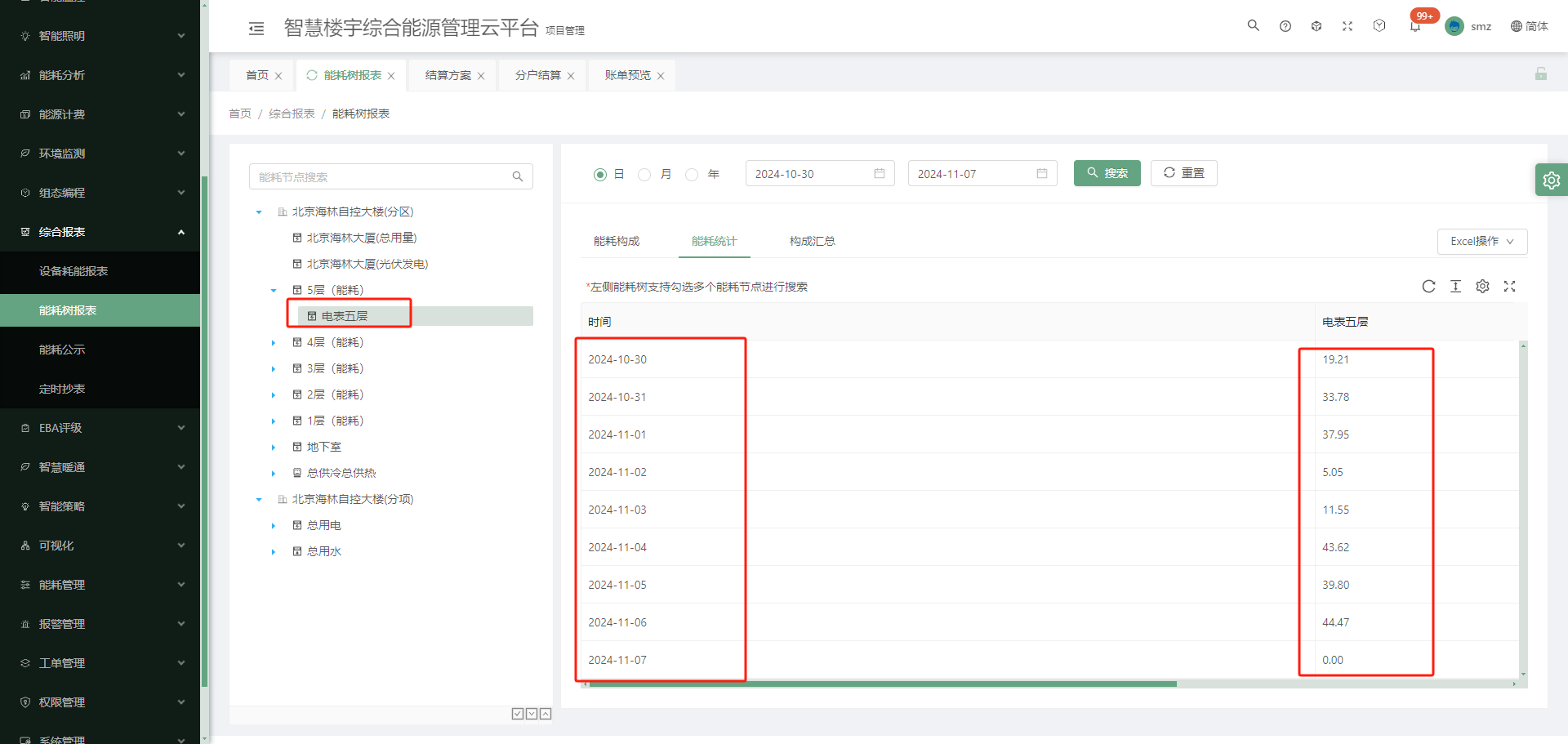
Task: Close the 首页 tab
Action: pyautogui.click(x=278, y=76)
